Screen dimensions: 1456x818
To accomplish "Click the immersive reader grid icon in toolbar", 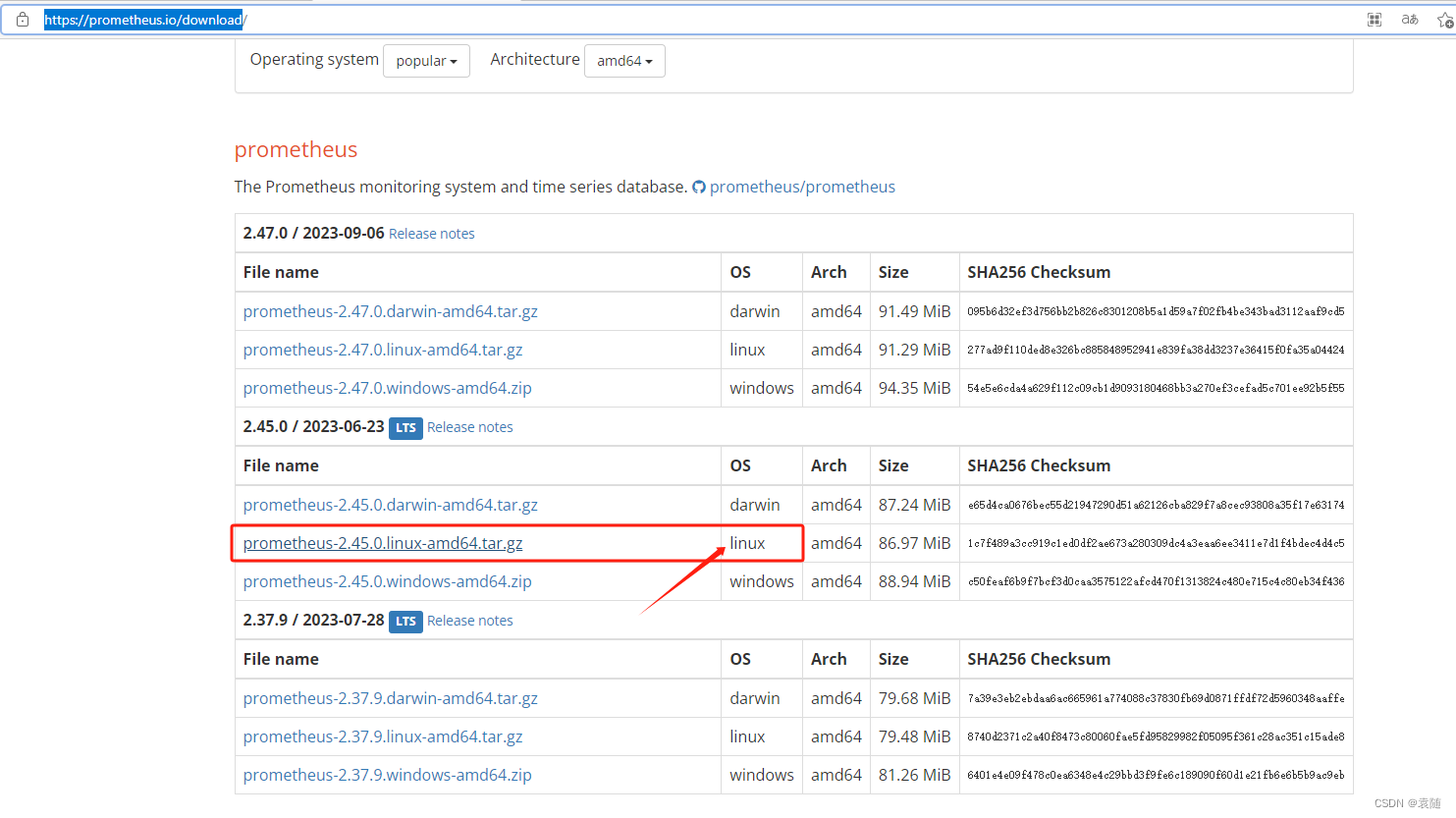I will [x=1374, y=19].
